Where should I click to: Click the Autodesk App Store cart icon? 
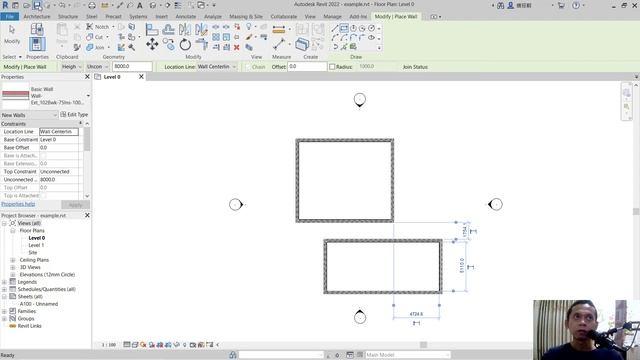click(x=561, y=5)
